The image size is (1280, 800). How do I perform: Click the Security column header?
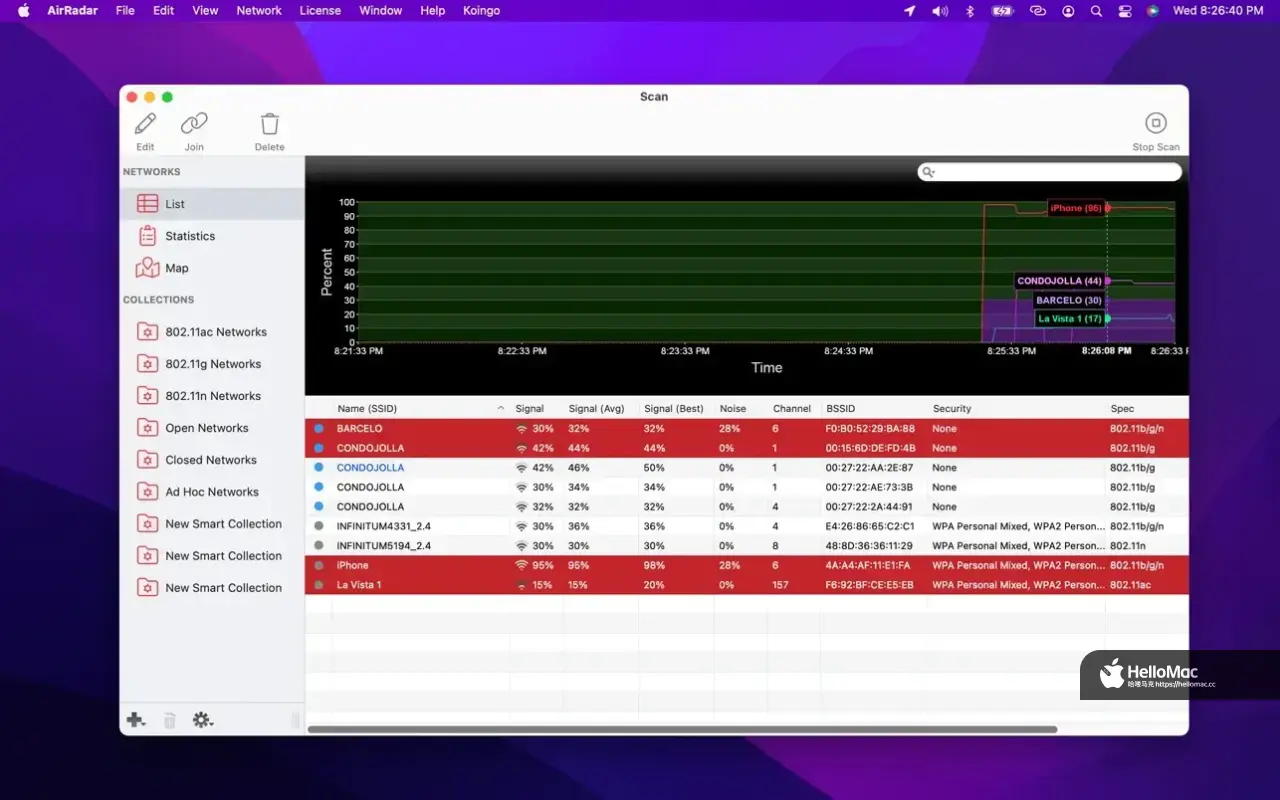click(x=952, y=409)
